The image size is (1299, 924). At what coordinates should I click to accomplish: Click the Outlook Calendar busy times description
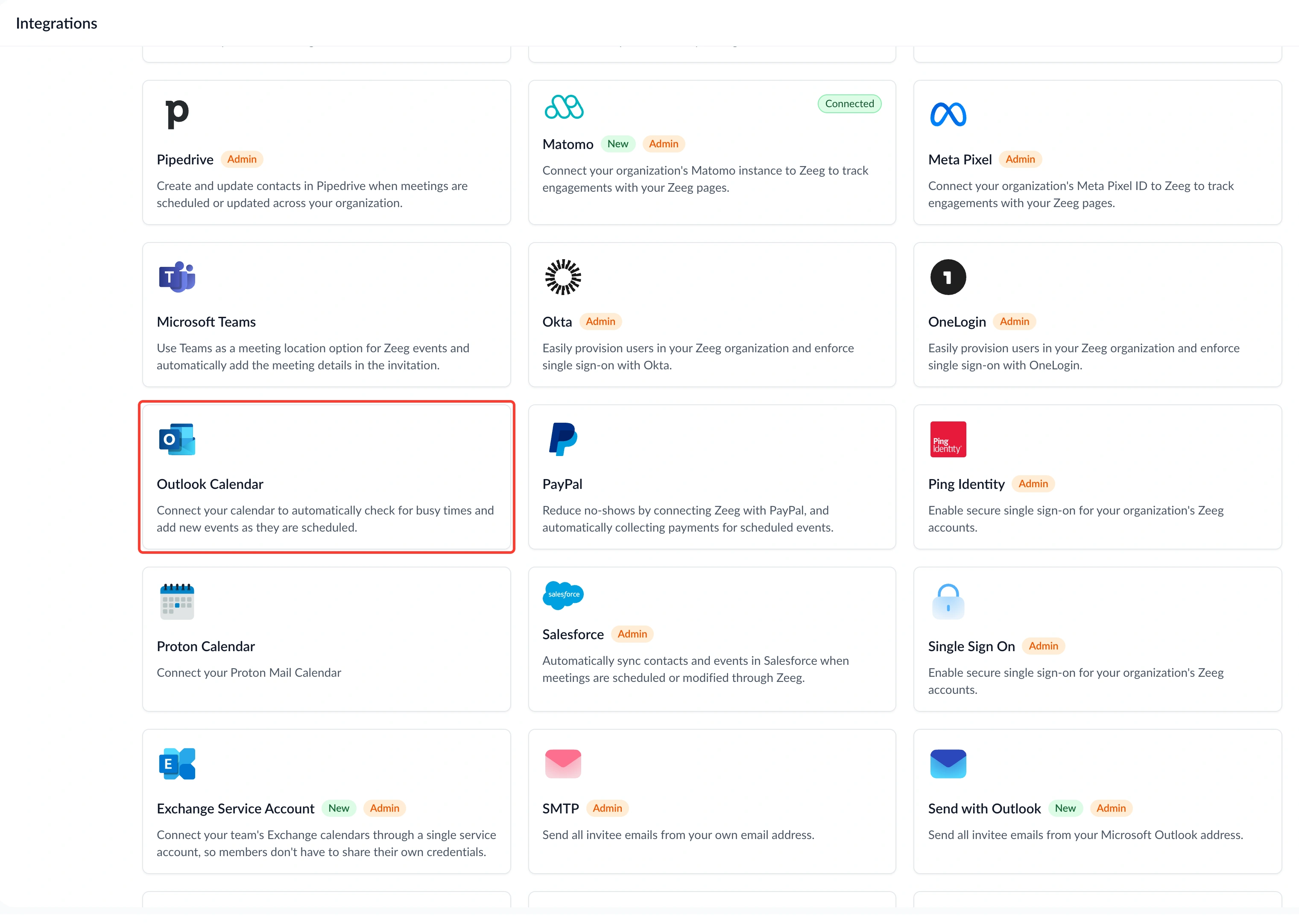pyautogui.click(x=325, y=518)
